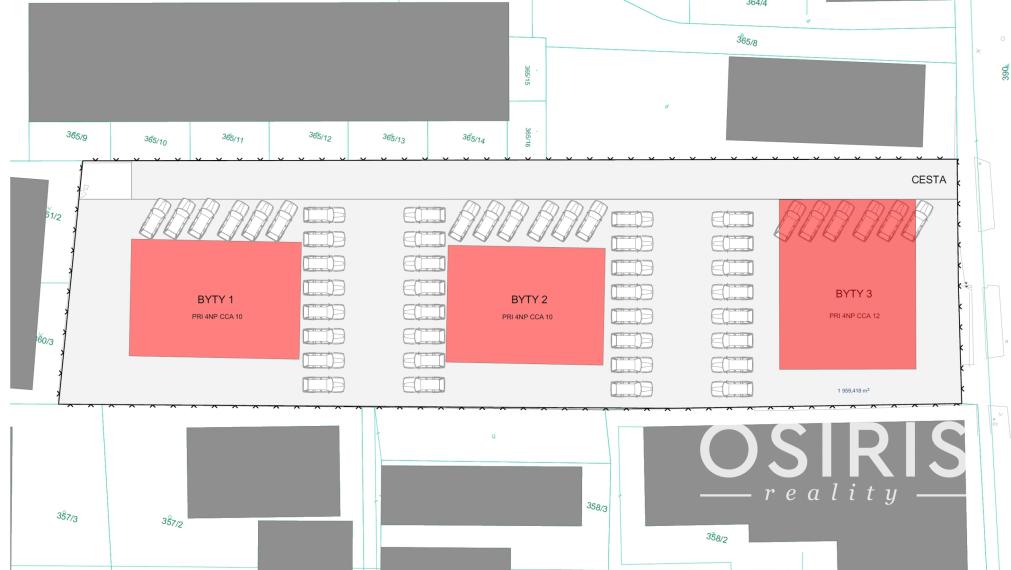Select parcel label 358/3
Image resolution: width=1011 pixels, height=570 pixels.
[597, 507]
